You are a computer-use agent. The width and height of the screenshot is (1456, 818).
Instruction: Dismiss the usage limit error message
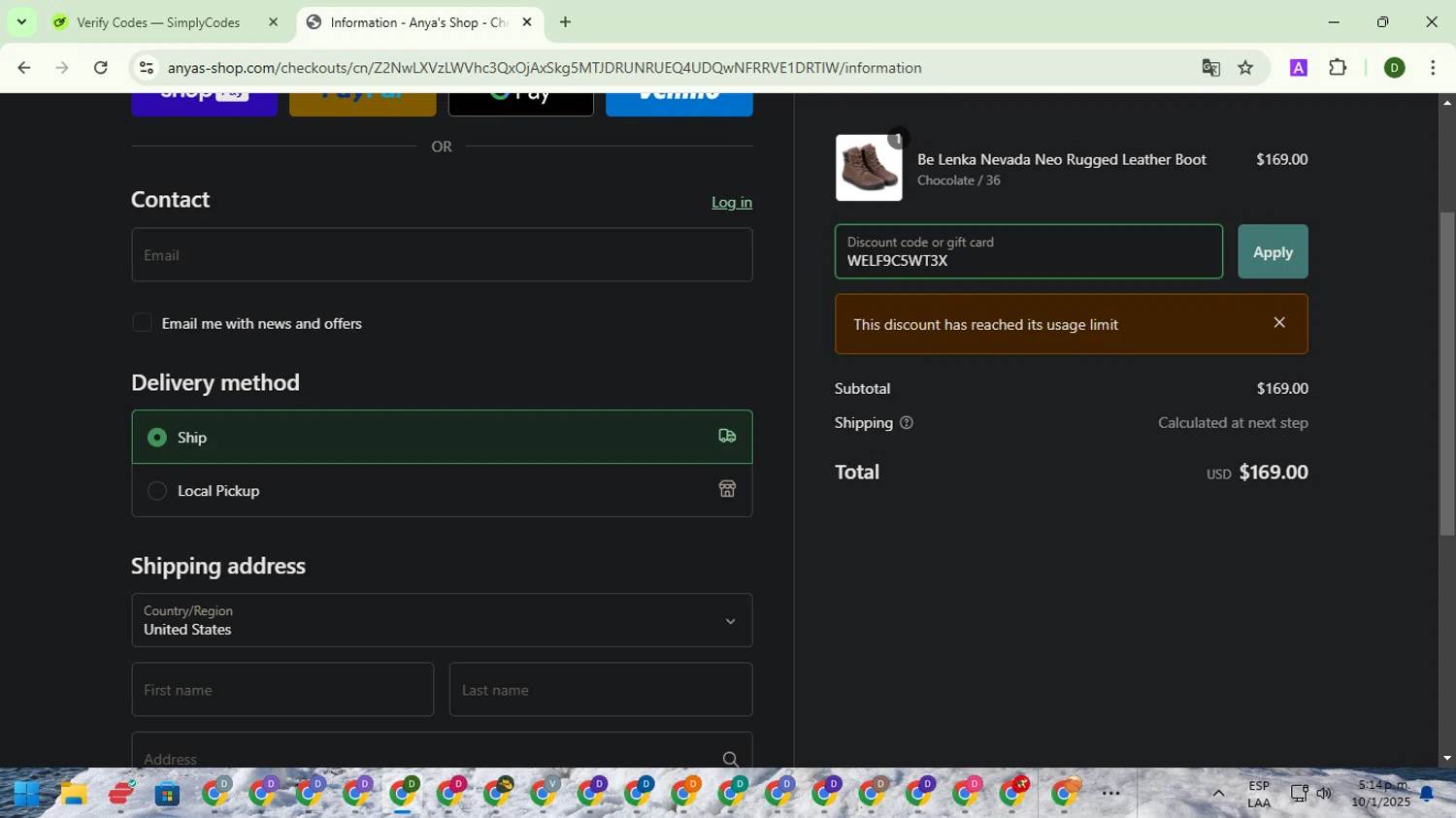point(1279,322)
